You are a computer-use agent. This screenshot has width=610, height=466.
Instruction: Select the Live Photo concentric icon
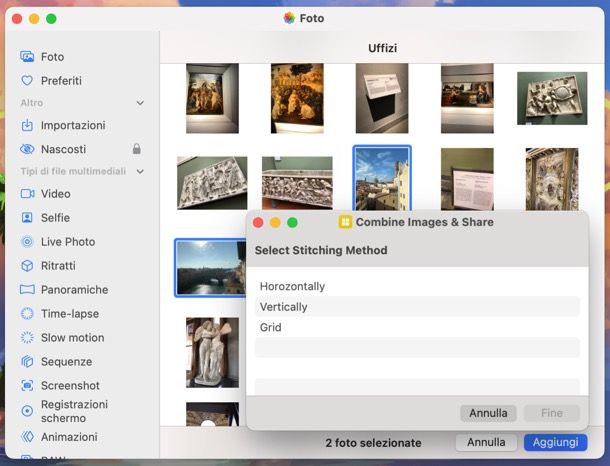point(27,242)
